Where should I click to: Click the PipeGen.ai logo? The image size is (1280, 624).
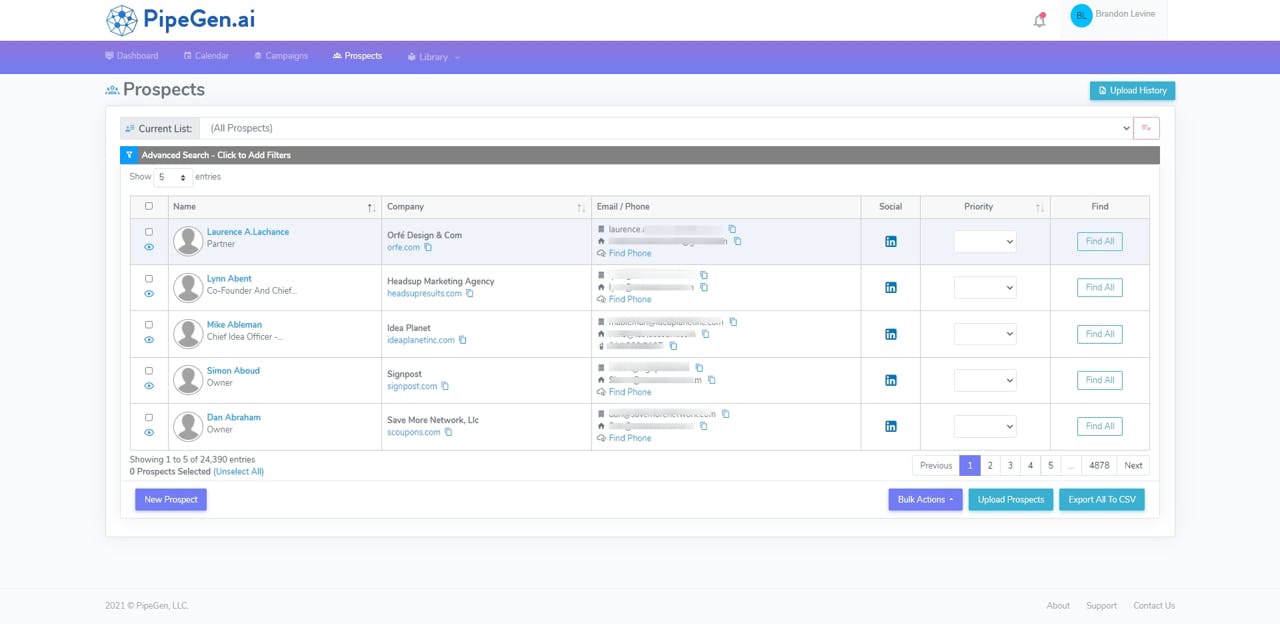point(179,19)
